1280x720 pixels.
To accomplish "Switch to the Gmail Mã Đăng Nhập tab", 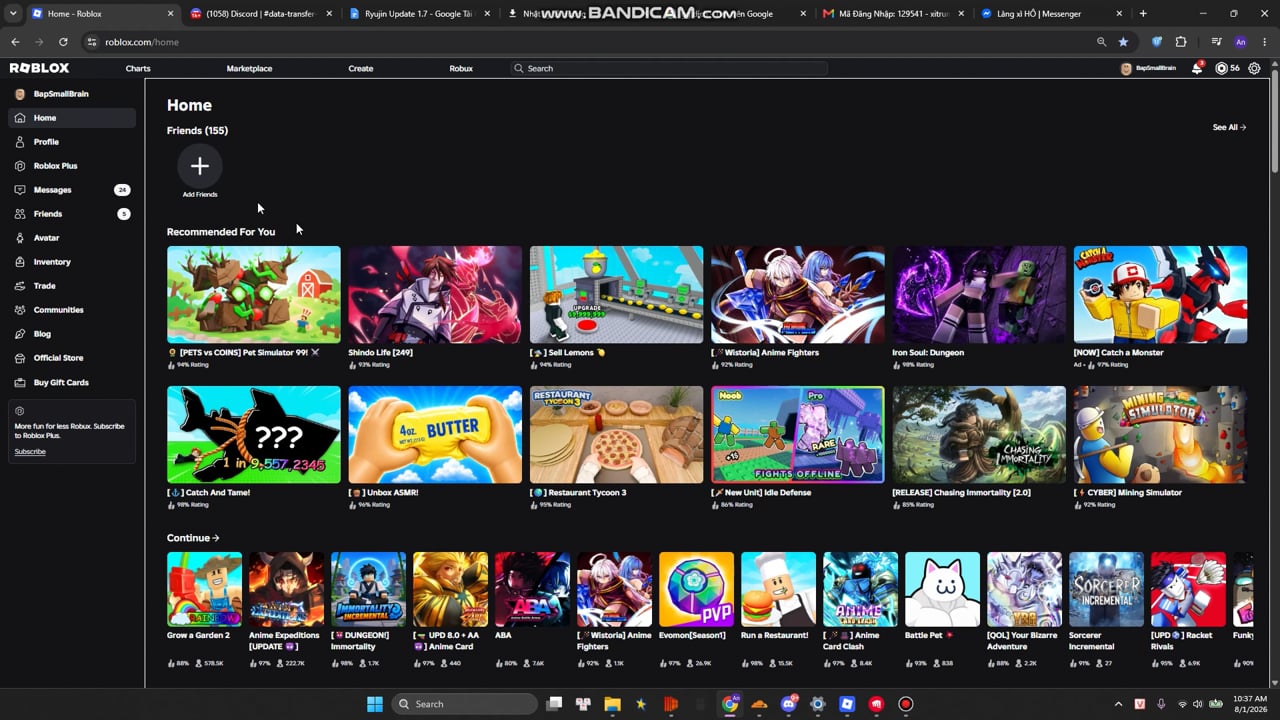I will 894,14.
